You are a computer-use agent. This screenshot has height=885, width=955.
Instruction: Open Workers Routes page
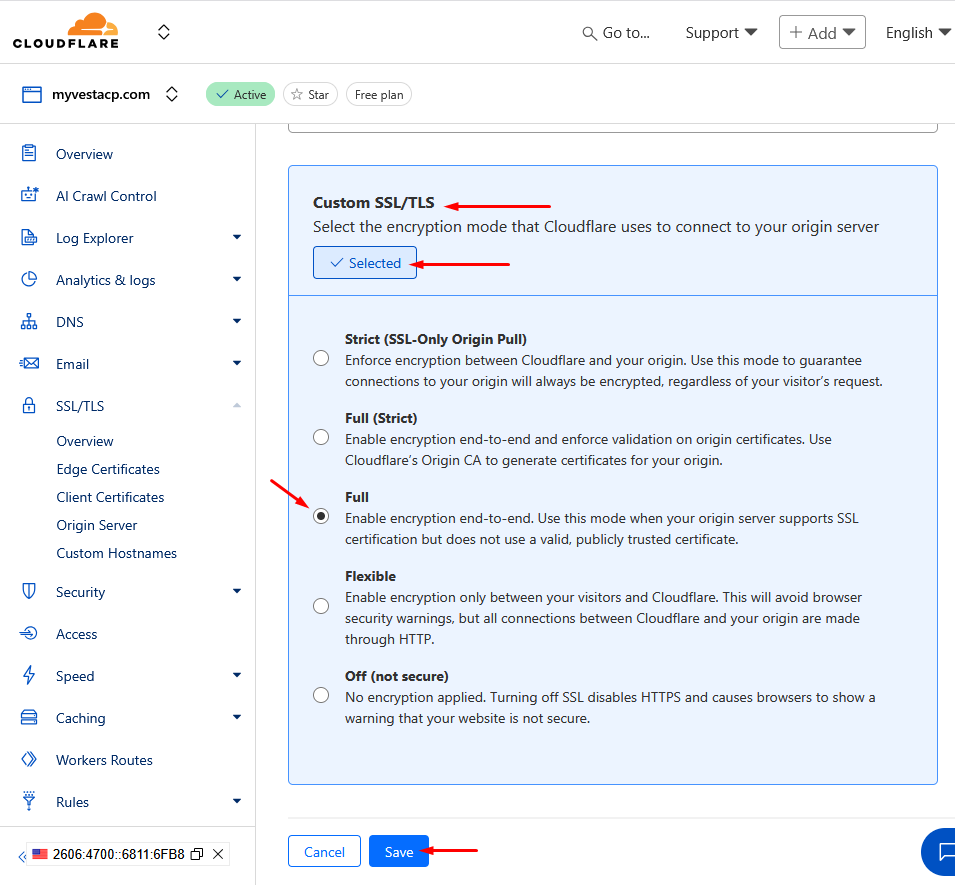(x=104, y=760)
